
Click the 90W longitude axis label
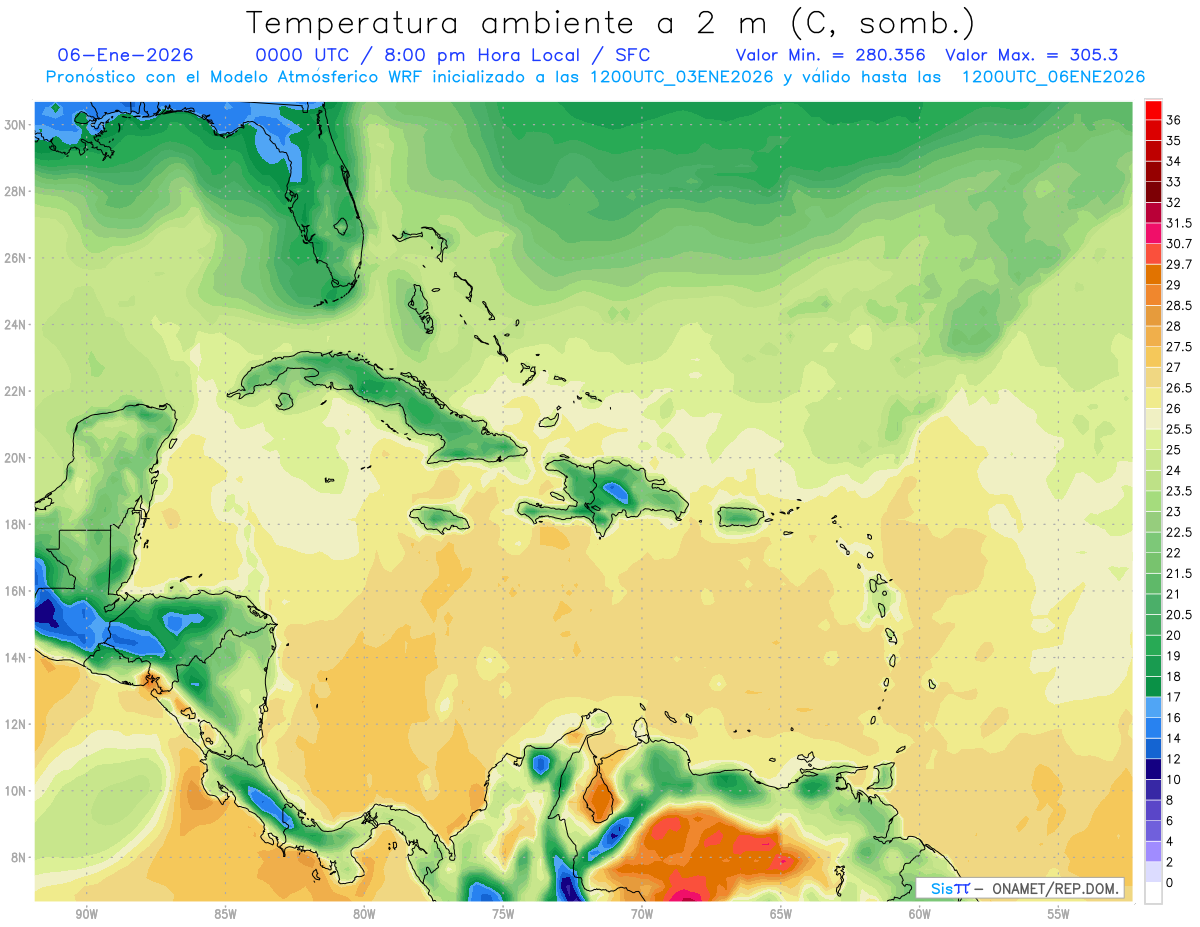pyautogui.click(x=86, y=914)
